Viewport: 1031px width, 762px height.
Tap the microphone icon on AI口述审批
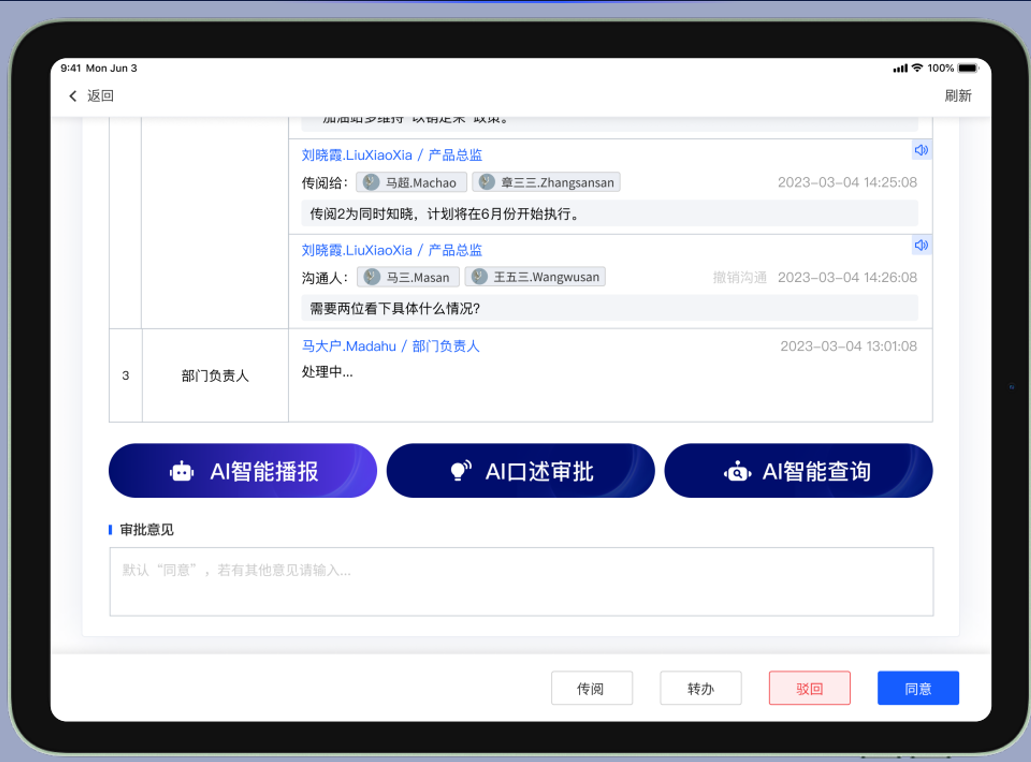click(461, 470)
